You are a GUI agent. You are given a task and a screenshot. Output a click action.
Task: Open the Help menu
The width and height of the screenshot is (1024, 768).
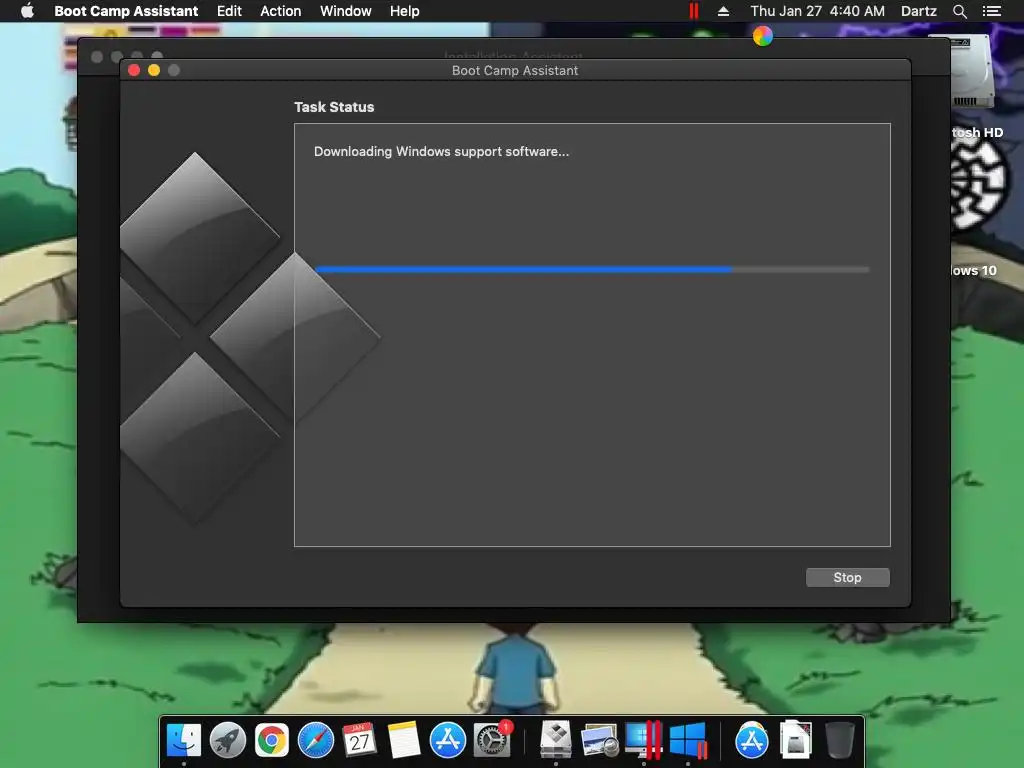pyautogui.click(x=404, y=11)
